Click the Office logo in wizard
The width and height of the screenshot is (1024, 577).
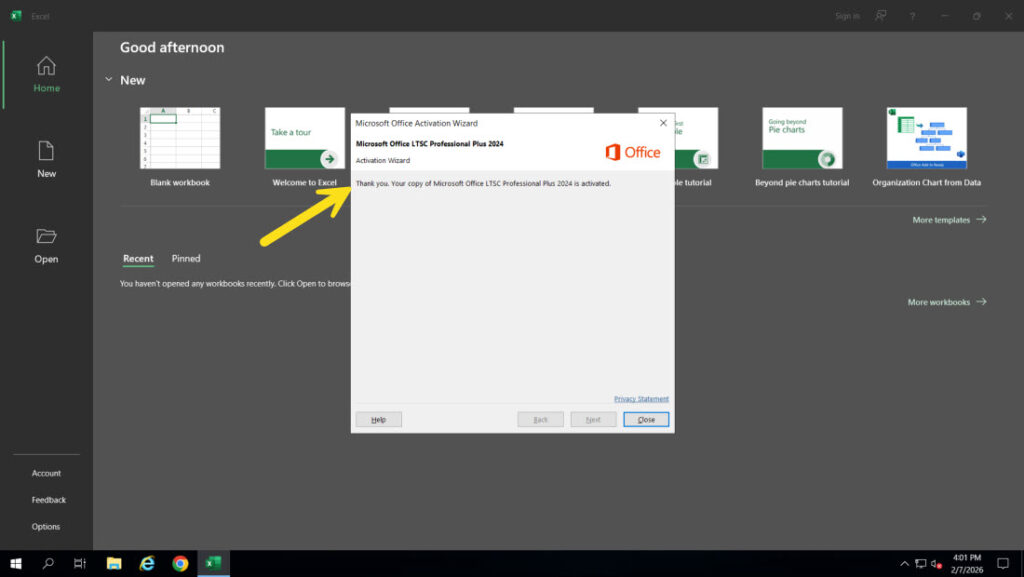click(633, 152)
